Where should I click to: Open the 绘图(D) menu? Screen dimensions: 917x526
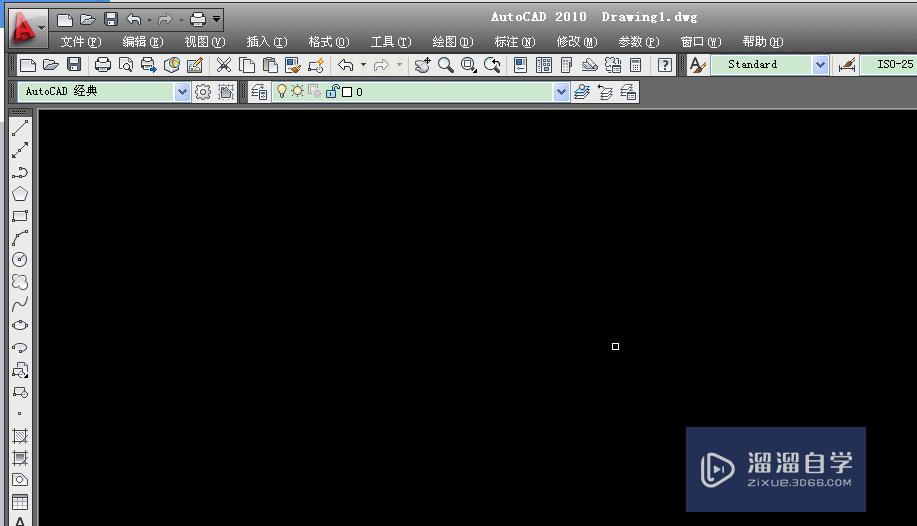pos(453,42)
